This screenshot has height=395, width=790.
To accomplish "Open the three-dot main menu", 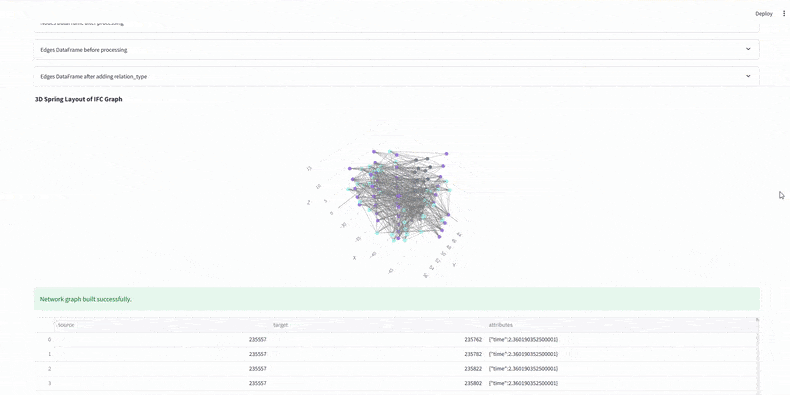I will click(x=784, y=14).
